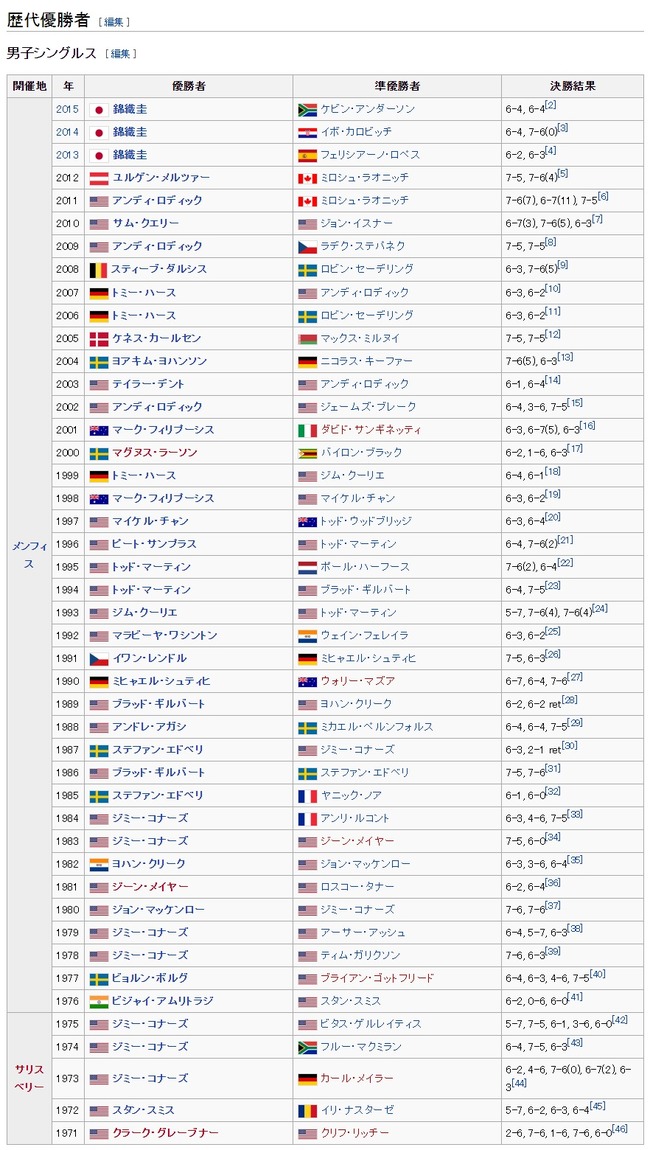
Task: Click the Japan flag in the 2015 row
Action: click(x=98, y=109)
